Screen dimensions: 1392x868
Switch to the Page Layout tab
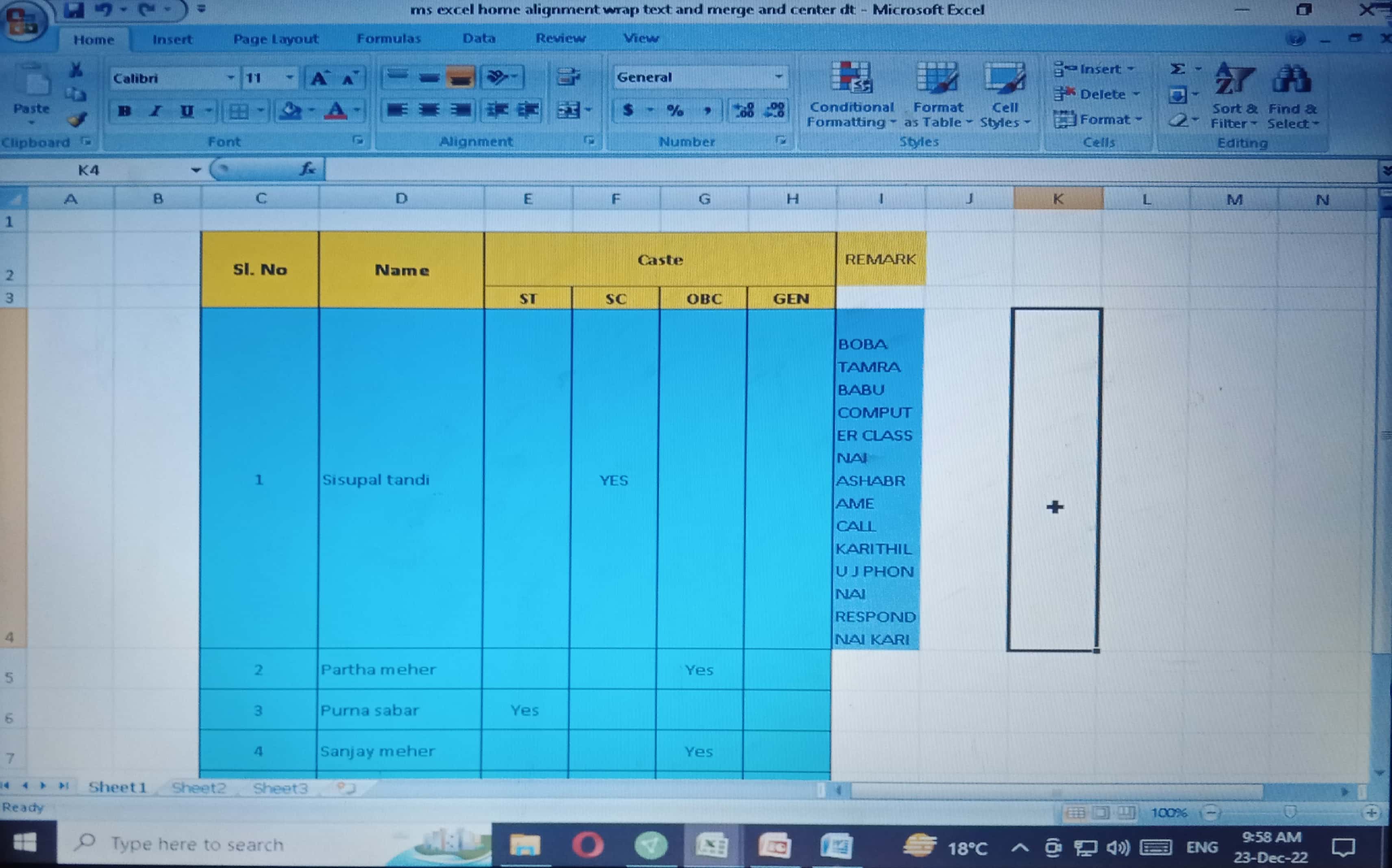pyautogui.click(x=276, y=39)
